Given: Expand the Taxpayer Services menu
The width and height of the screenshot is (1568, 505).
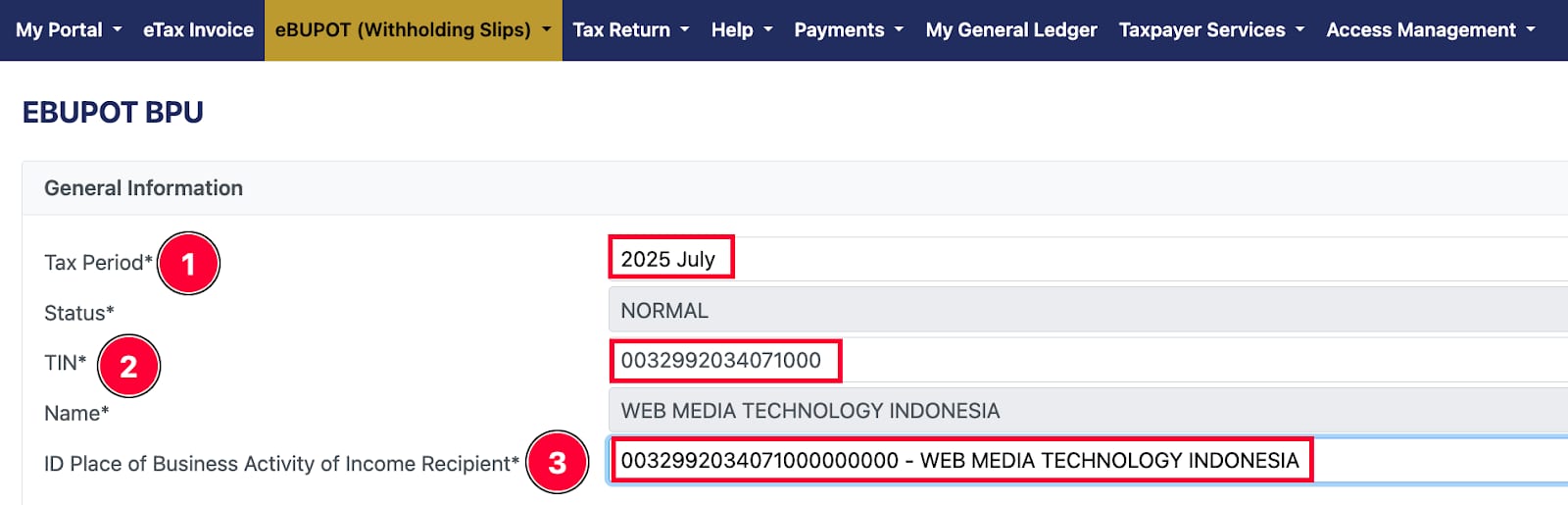Looking at the screenshot, I should click(1211, 30).
